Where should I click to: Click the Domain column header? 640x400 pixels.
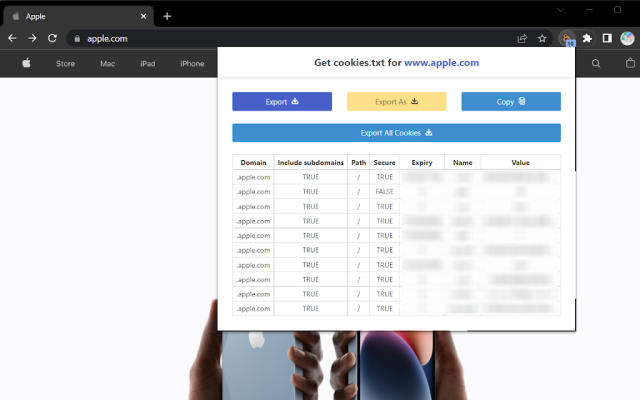(x=253, y=162)
